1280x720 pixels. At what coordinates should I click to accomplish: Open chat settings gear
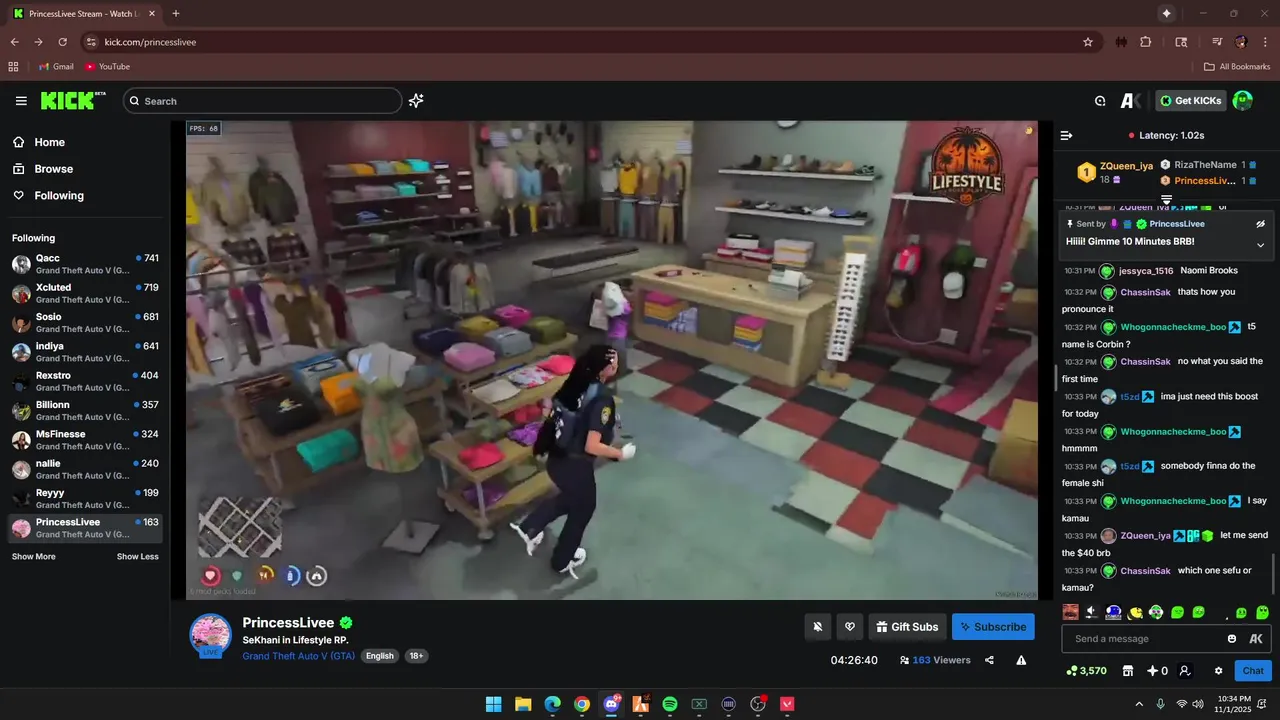click(1218, 671)
